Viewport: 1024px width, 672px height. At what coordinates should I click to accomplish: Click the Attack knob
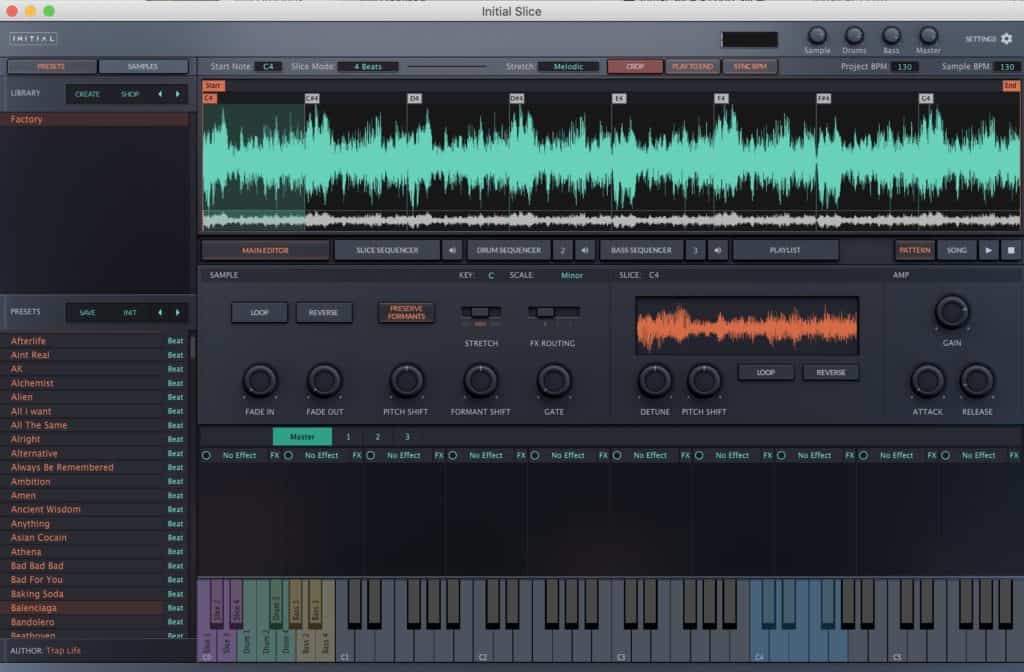pos(927,381)
